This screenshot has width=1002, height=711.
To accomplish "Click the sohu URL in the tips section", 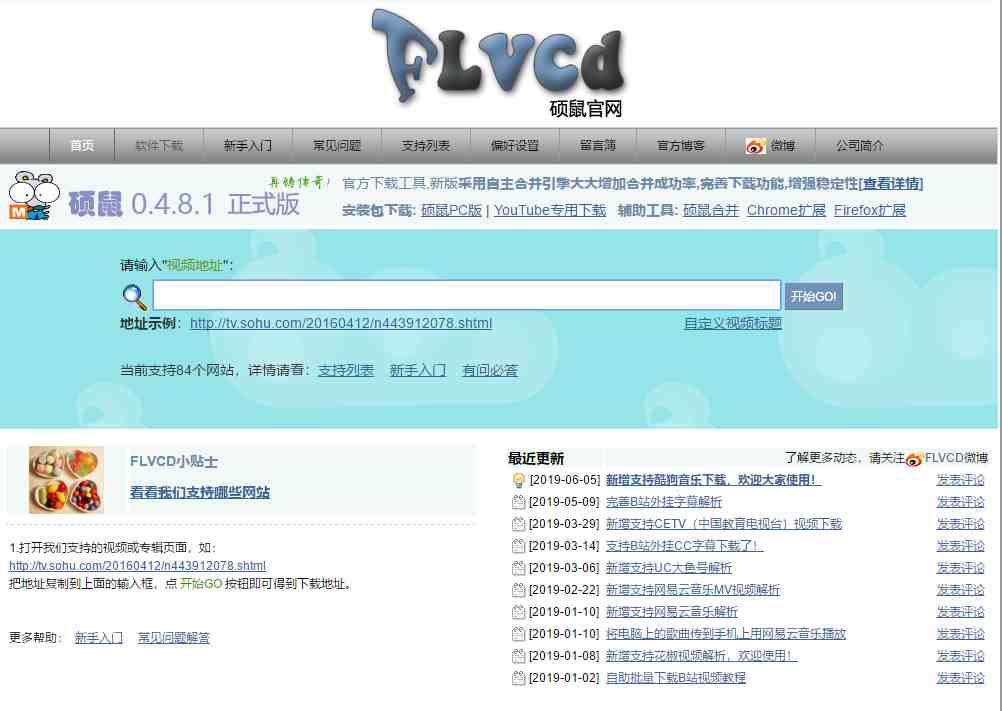I will [x=137, y=566].
